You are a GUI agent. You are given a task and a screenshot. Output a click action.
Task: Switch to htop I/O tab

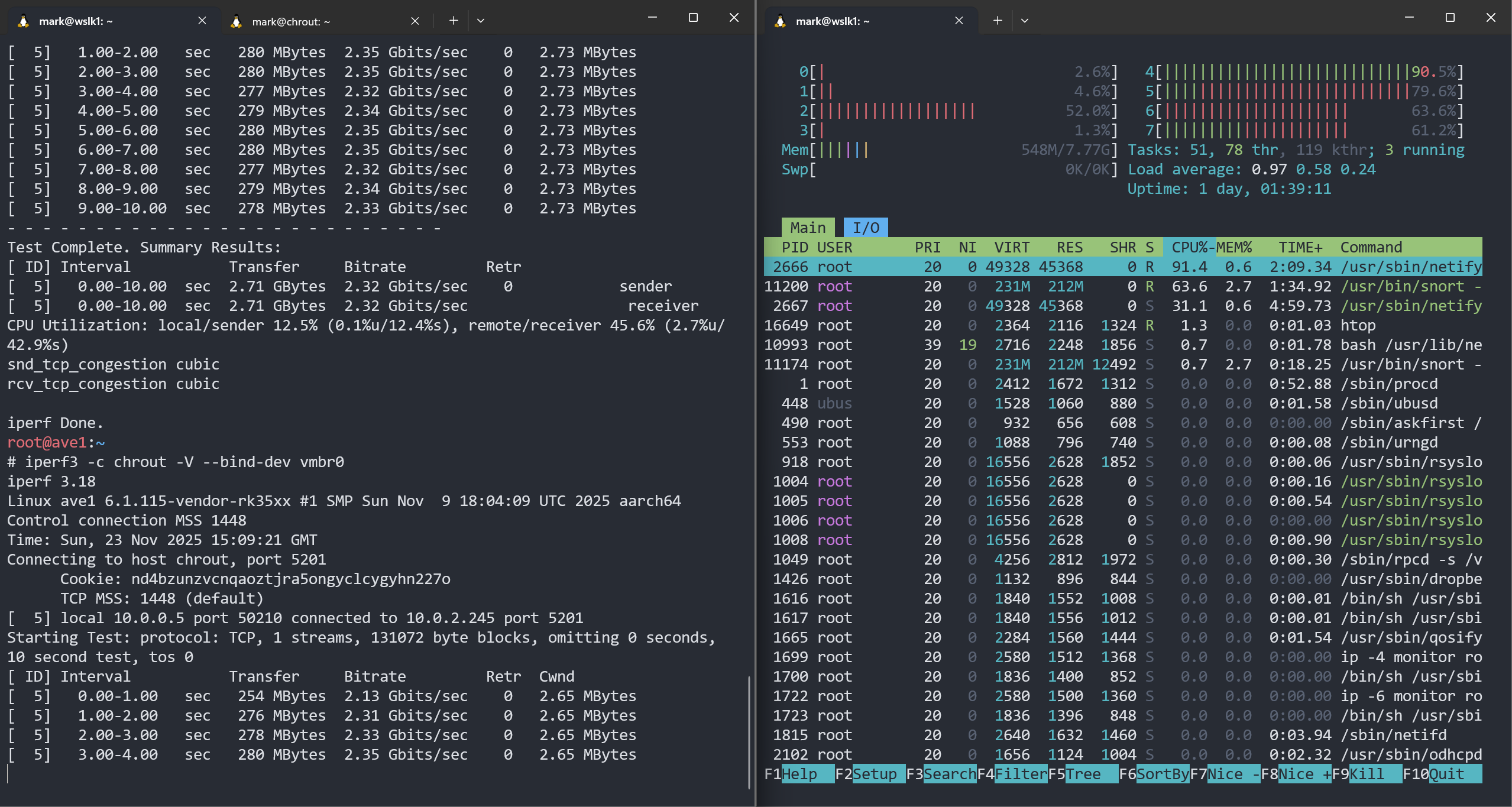(x=866, y=228)
